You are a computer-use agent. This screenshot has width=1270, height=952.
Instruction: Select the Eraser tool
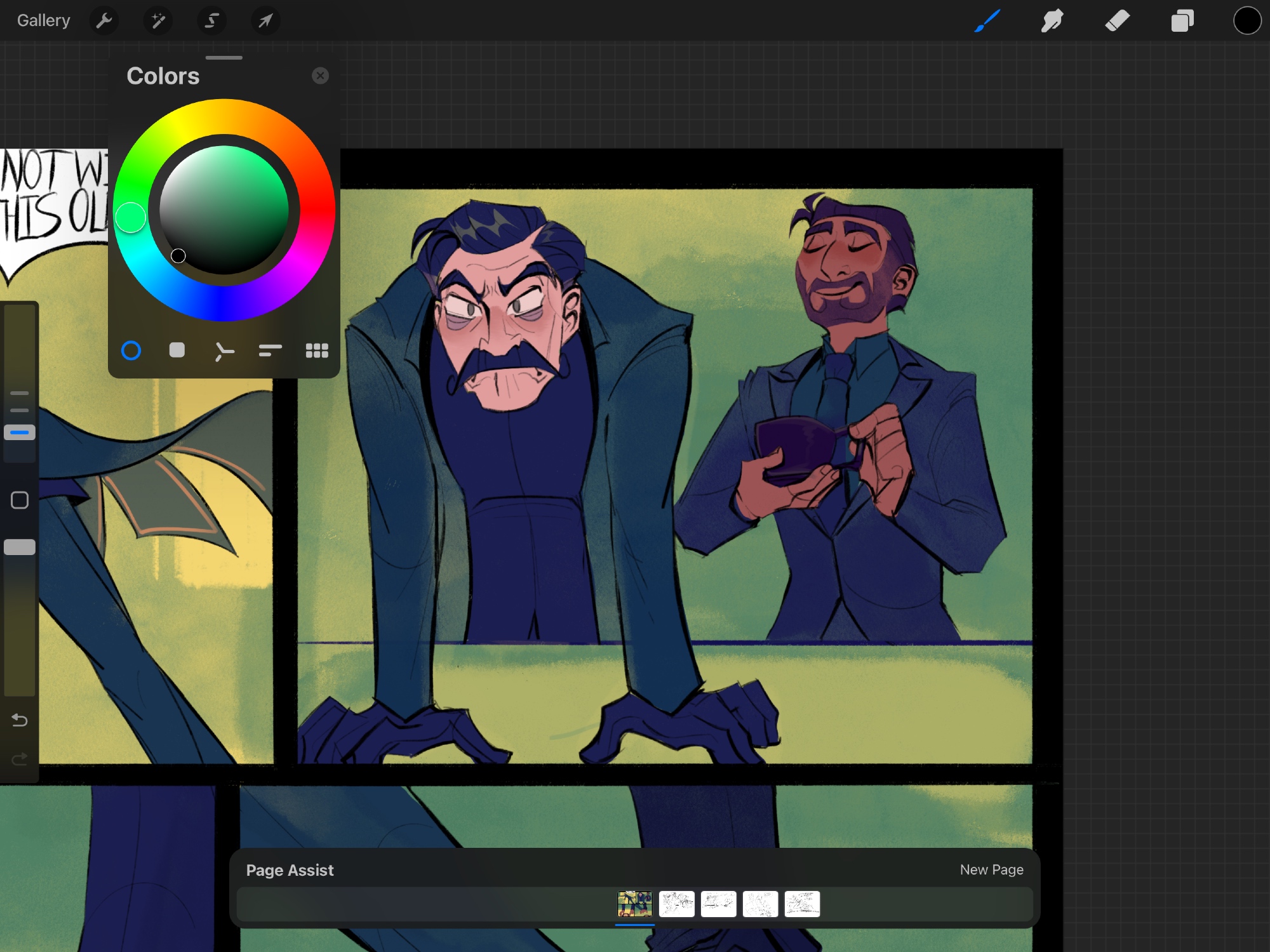point(1117,21)
